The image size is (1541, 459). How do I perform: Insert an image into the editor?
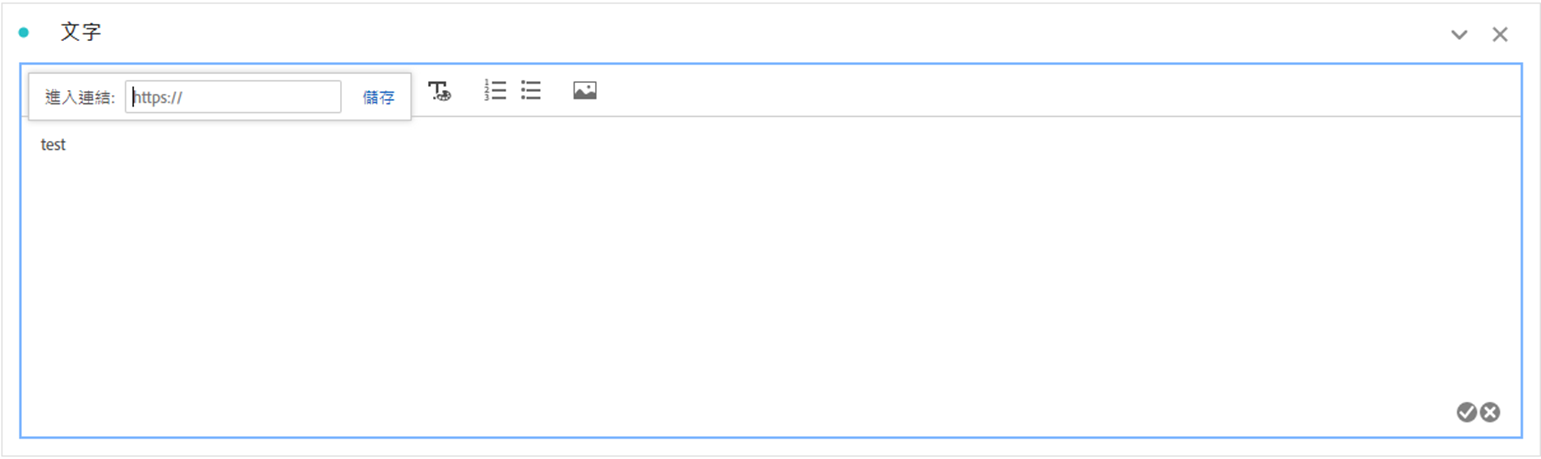tap(585, 91)
